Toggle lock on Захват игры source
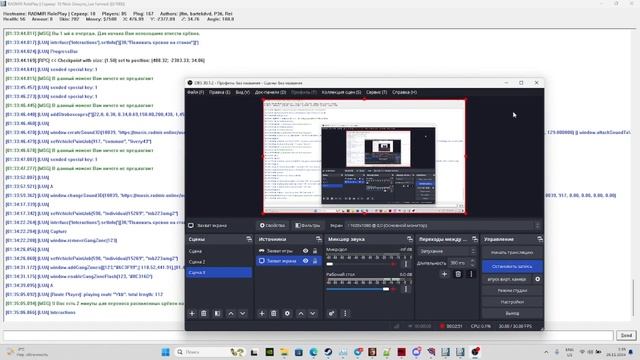The width and height of the screenshot is (640, 360). click(x=315, y=251)
